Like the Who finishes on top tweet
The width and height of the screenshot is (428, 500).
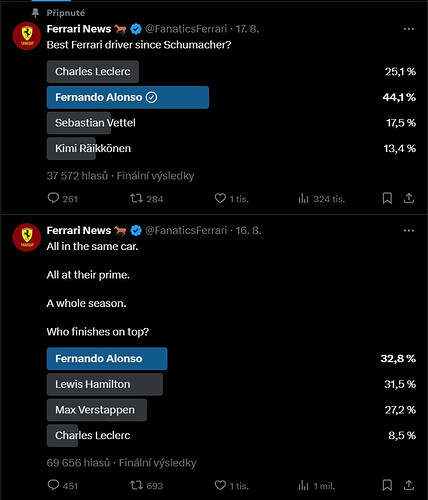(x=231, y=485)
